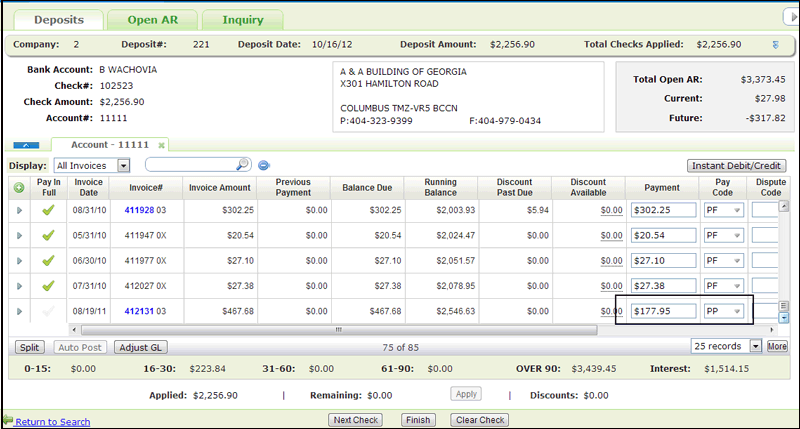The width and height of the screenshot is (800, 429).
Task: Click the Invoice Amount column header
Action: 220,188
